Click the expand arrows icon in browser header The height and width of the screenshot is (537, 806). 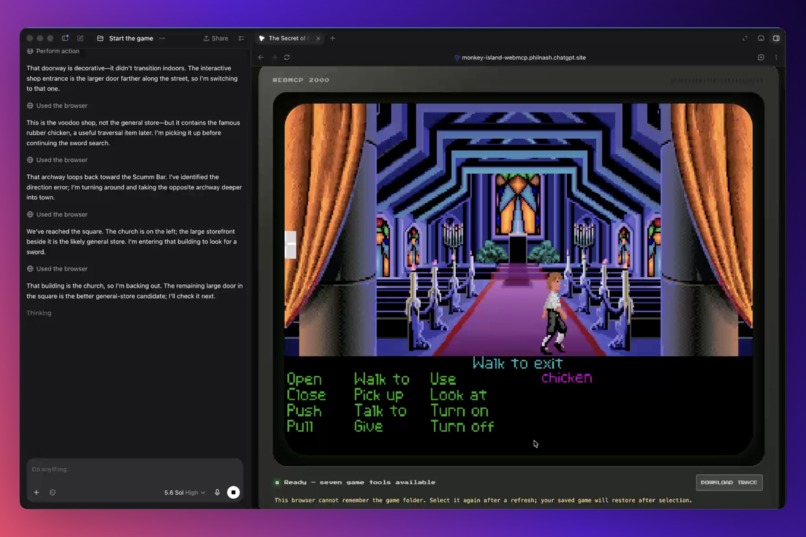point(745,38)
